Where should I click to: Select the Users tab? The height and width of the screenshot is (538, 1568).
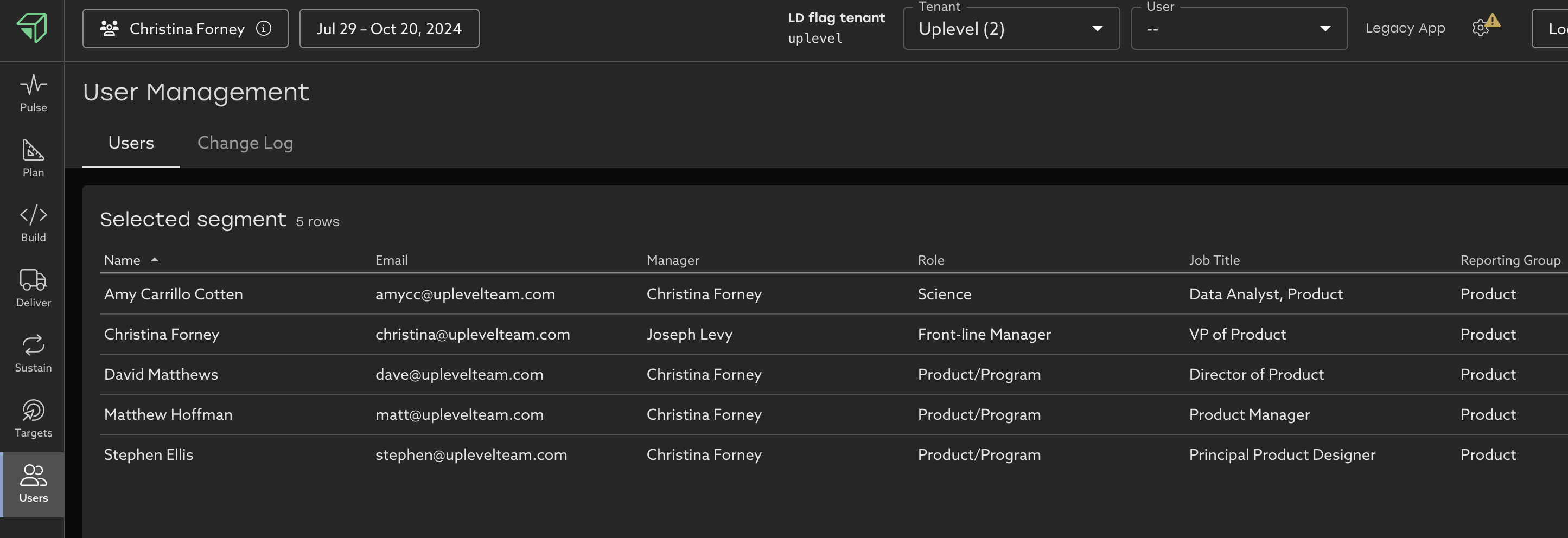[x=131, y=143]
